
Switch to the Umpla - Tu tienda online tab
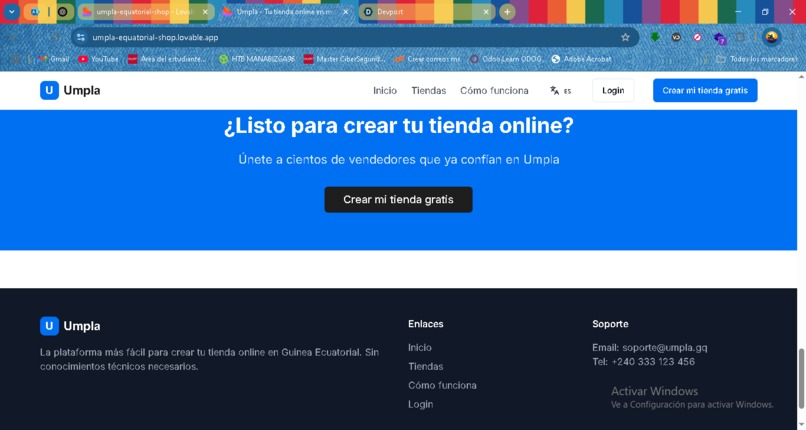point(286,11)
